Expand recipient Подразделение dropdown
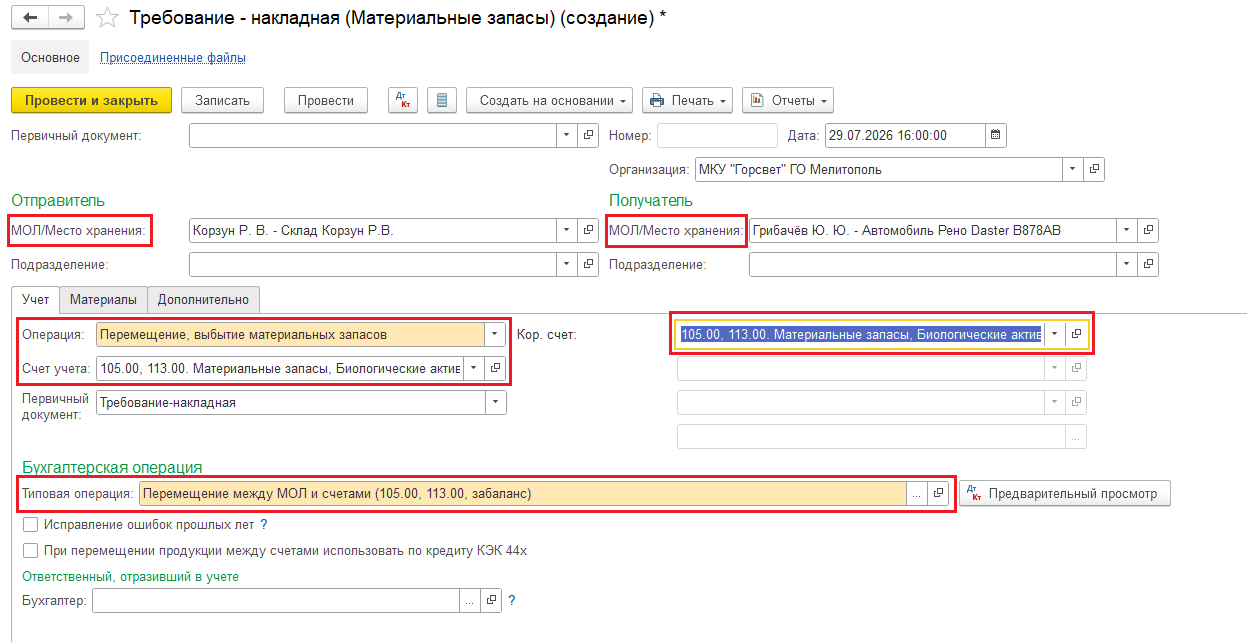1247x642 pixels. point(1127,264)
